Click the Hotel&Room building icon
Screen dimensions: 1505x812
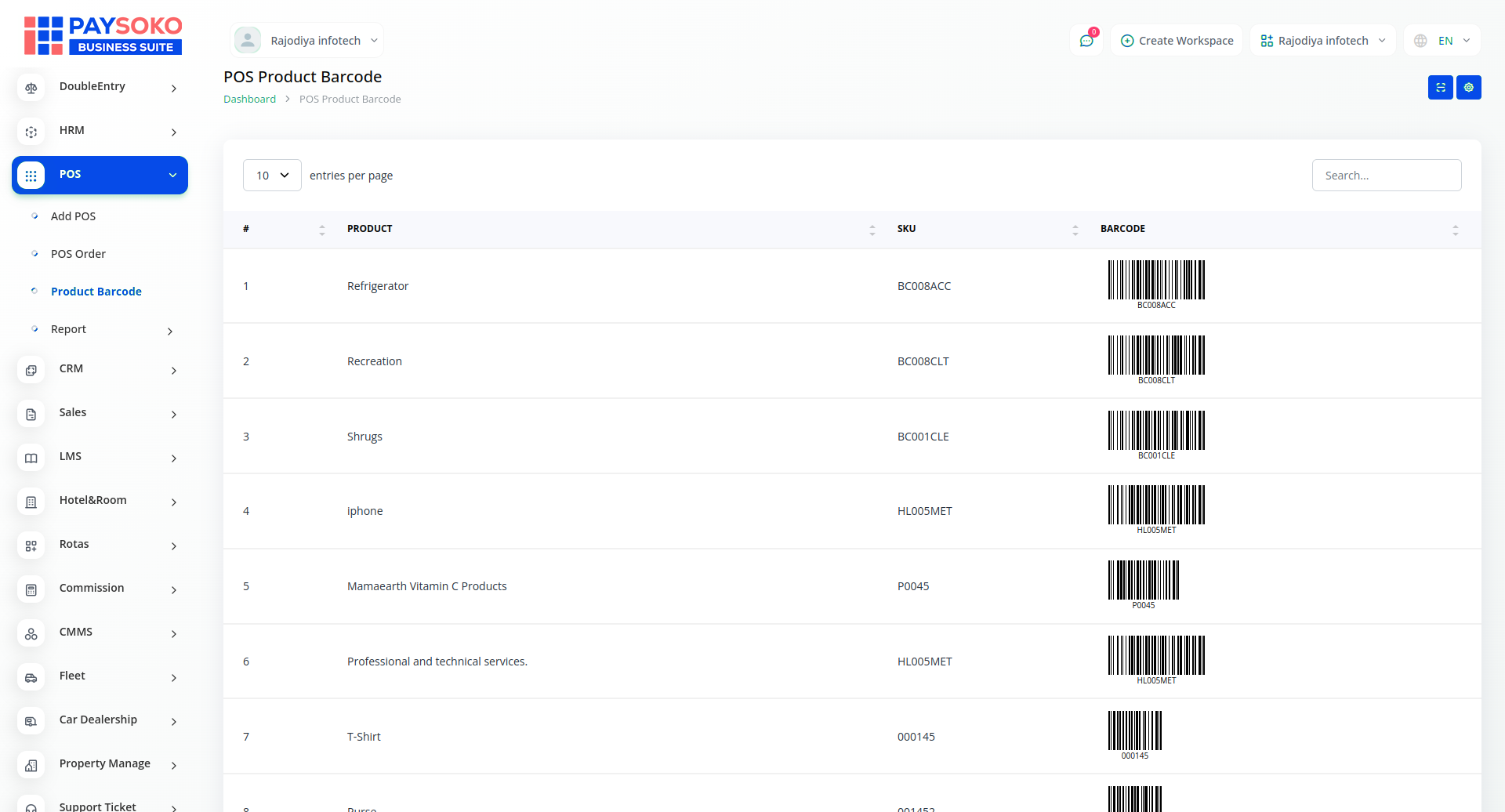[31, 502]
